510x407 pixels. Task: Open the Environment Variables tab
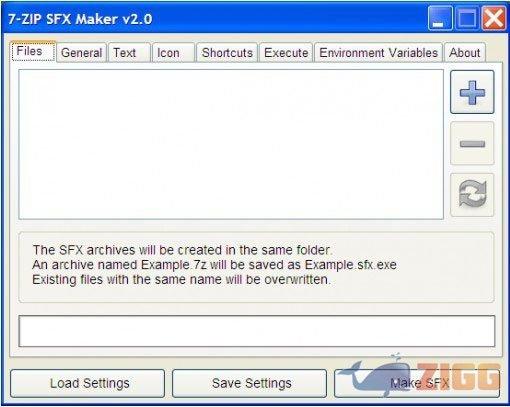(x=378, y=53)
